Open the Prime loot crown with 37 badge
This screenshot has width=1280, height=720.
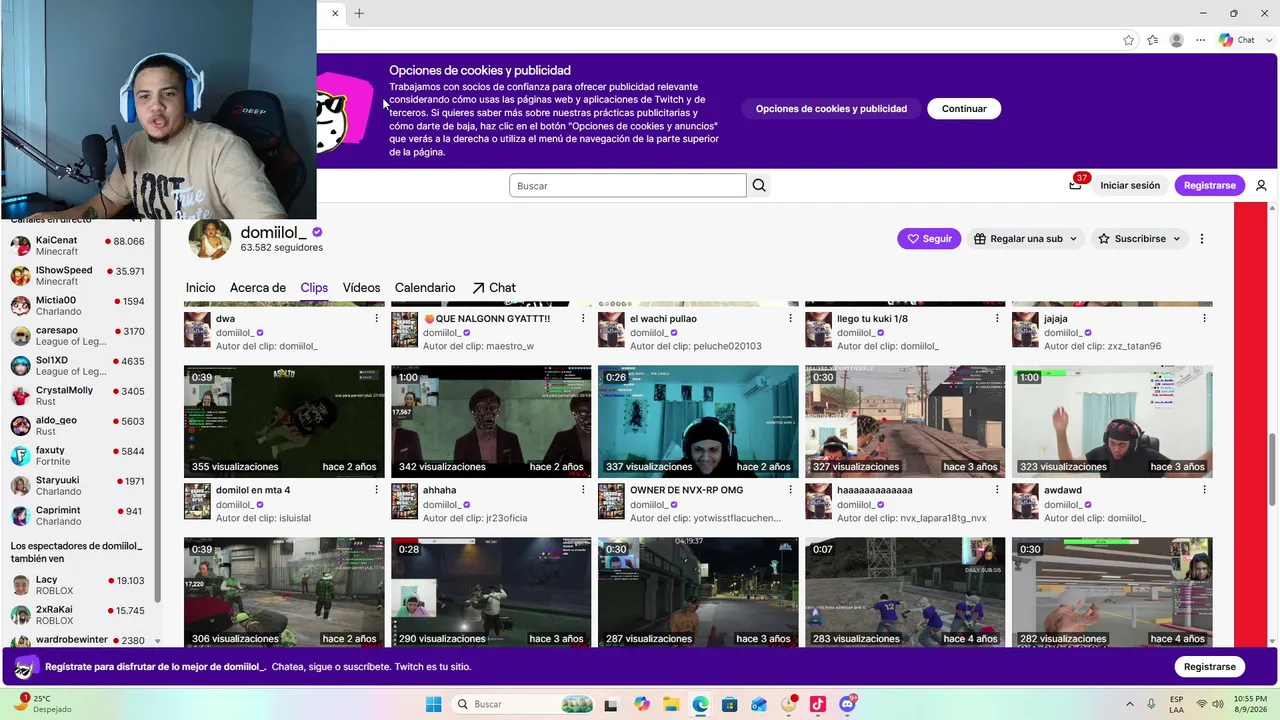tap(1075, 184)
